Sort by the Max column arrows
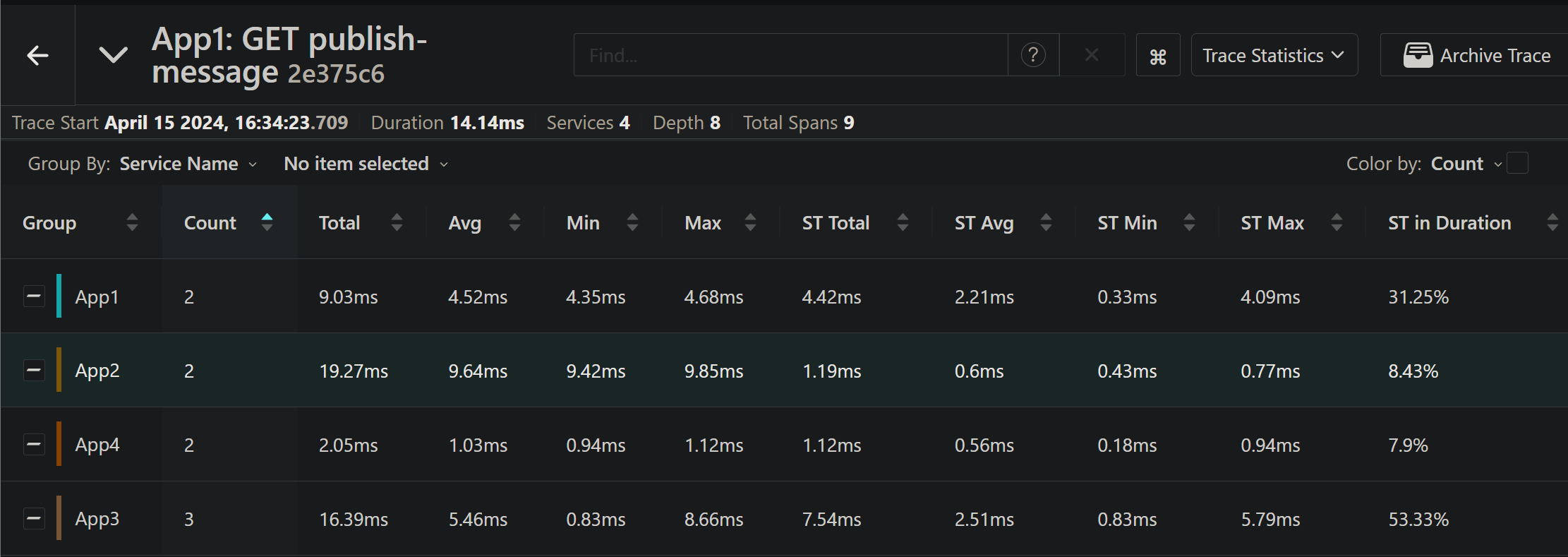 pos(750,222)
